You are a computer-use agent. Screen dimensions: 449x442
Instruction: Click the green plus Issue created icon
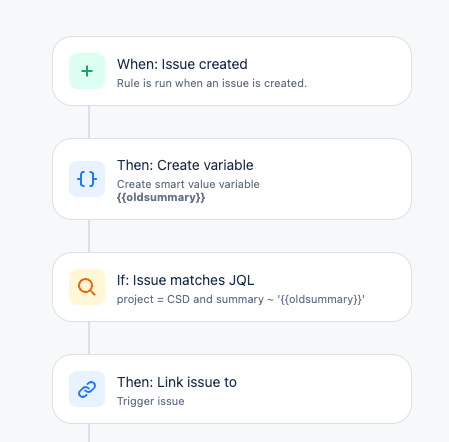coord(87,71)
